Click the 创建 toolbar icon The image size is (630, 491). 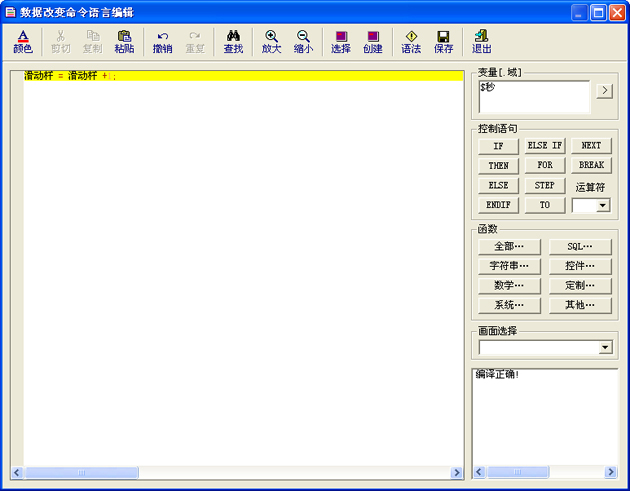tap(373, 42)
